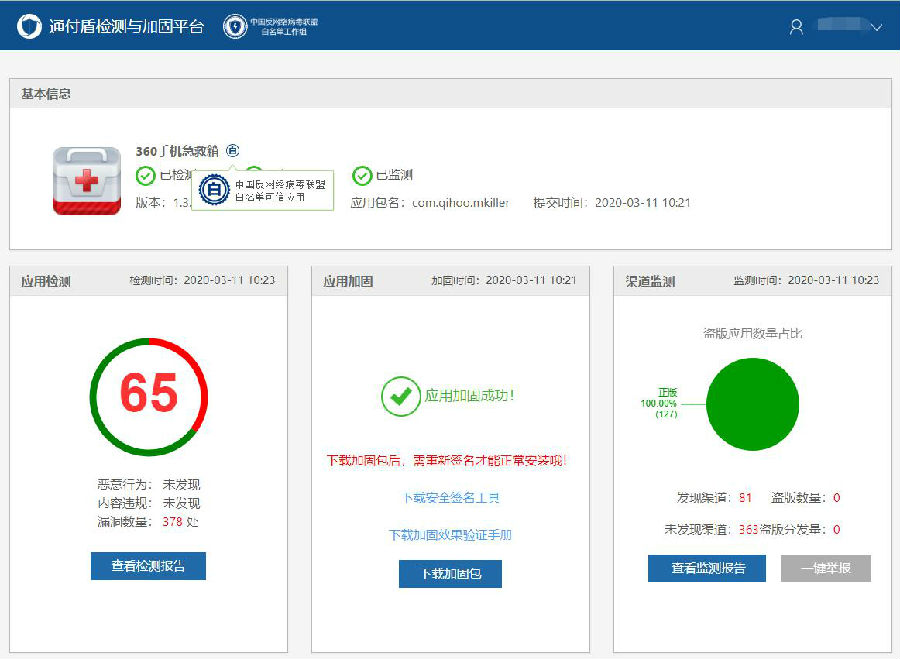Open the user profile icon
This screenshot has height=659, width=900.
pos(796,27)
